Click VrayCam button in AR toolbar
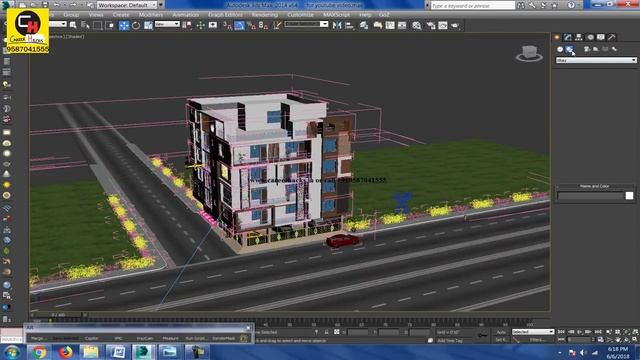640x360 pixels. tap(144, 338)
